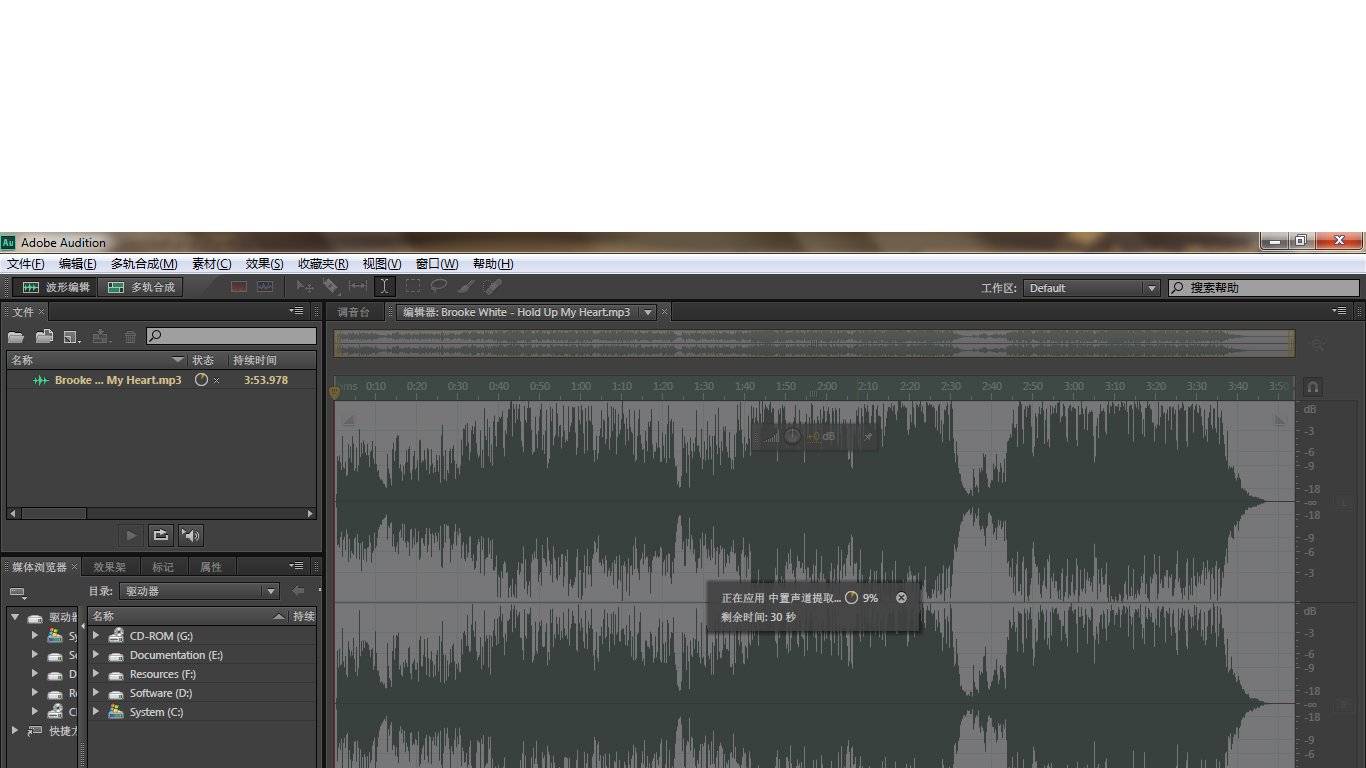This screenshot has width=1366, height=768.
Task: Click the headphone icon beside the timeline ruler
Action: [1313, 387]
